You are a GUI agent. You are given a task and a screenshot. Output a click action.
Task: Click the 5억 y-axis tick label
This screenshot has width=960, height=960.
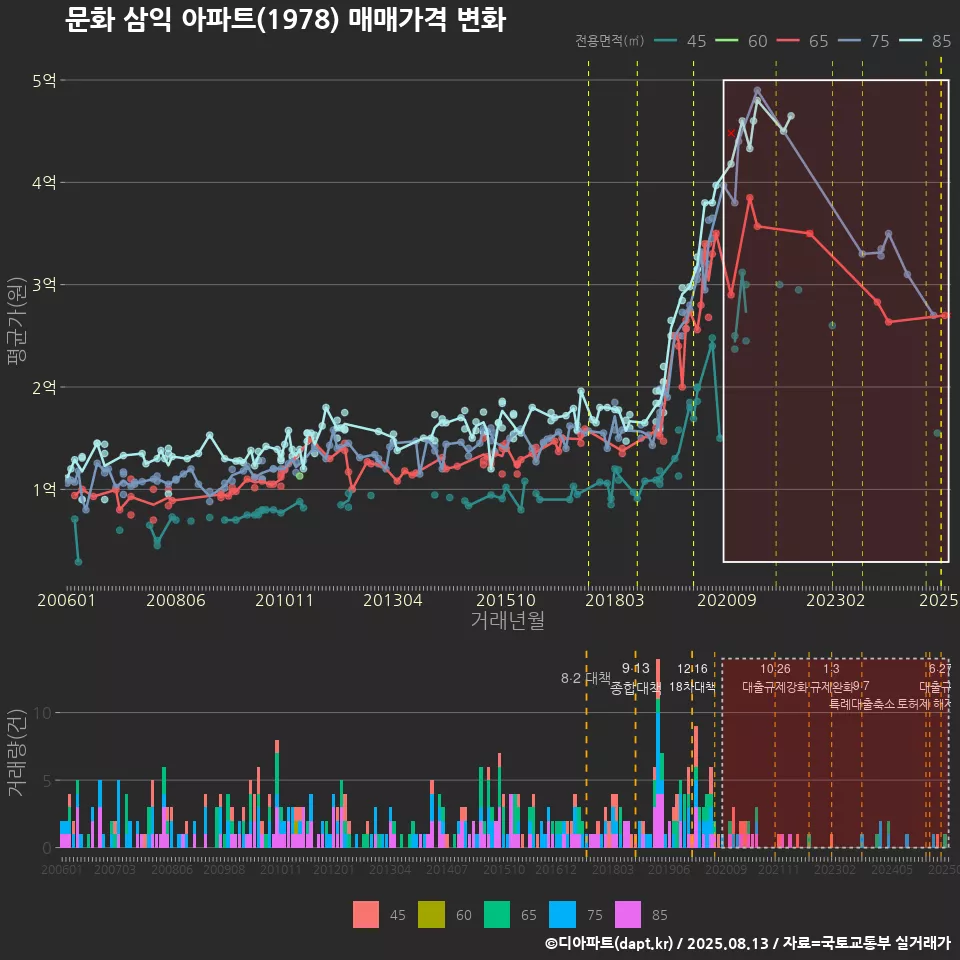coord(44,80)
